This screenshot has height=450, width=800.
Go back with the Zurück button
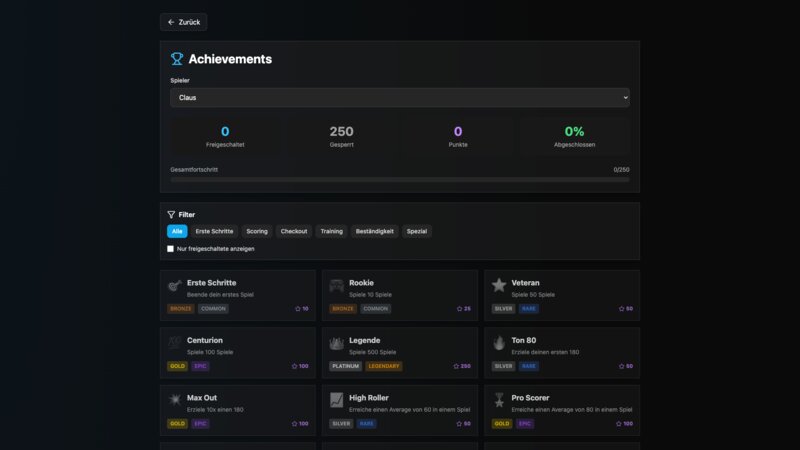coord(184,22)
